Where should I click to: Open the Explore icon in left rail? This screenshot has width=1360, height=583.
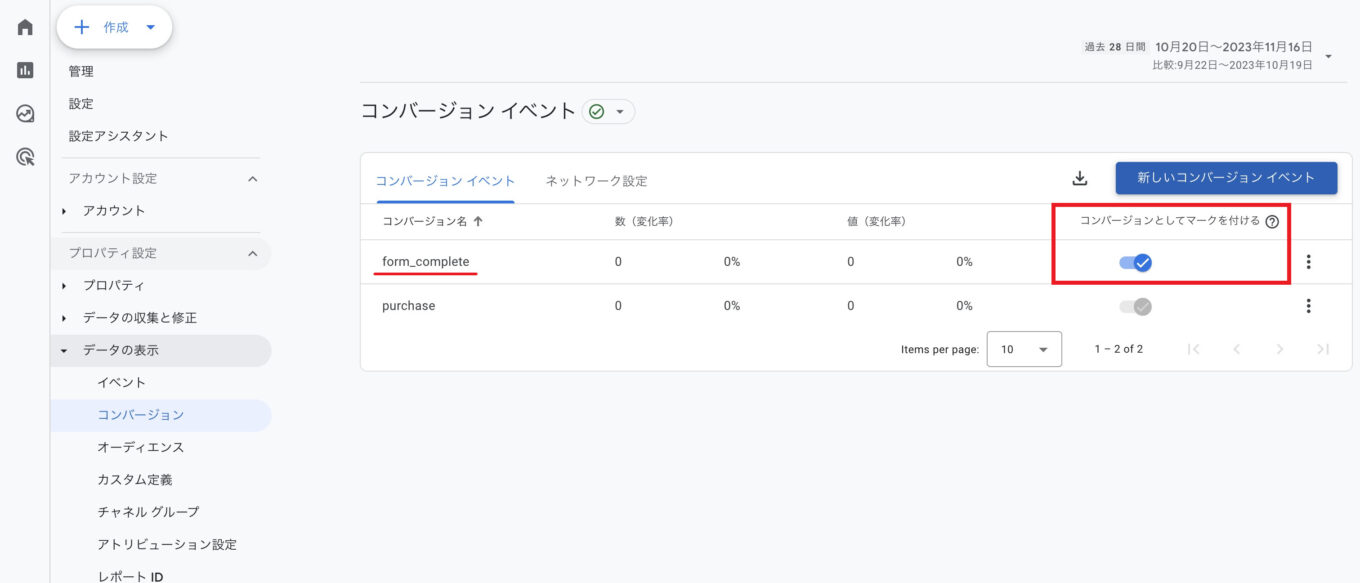(x=25, y=114)
